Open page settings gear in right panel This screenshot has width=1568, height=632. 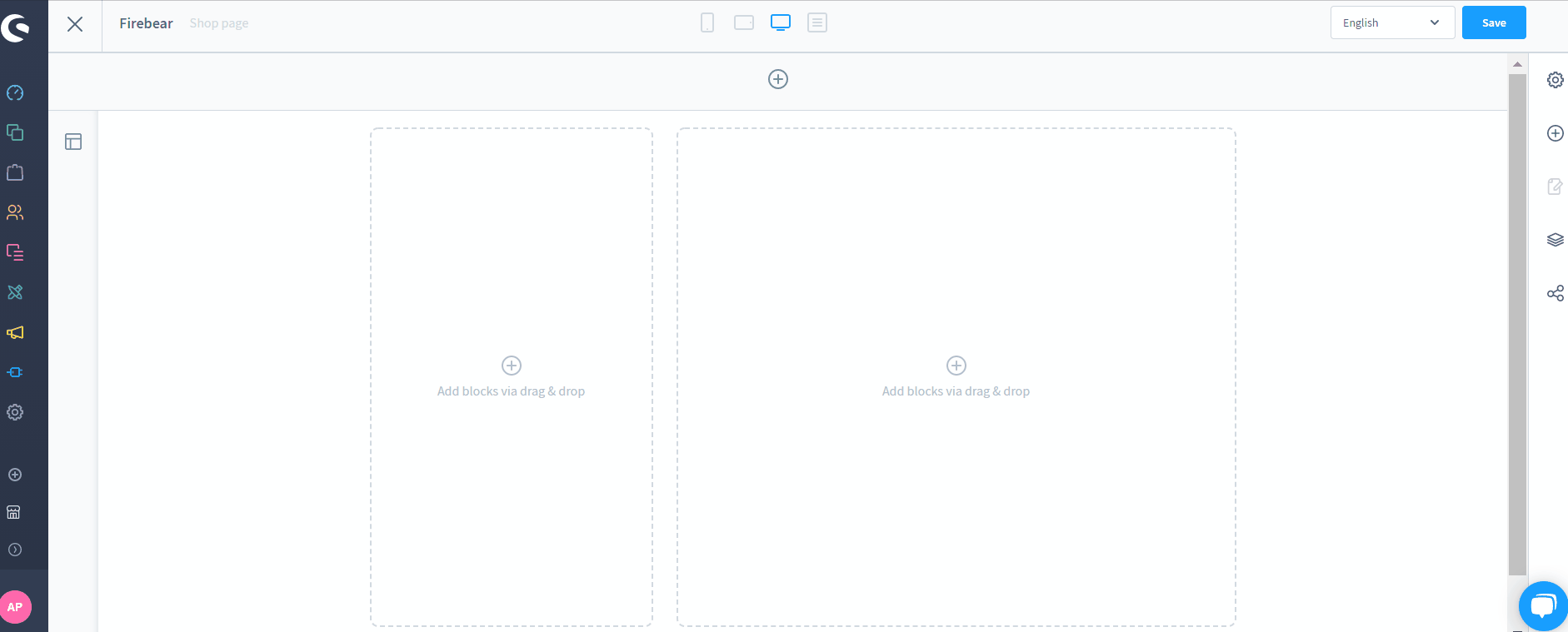pyautogui.click(x=1555, y=80)
